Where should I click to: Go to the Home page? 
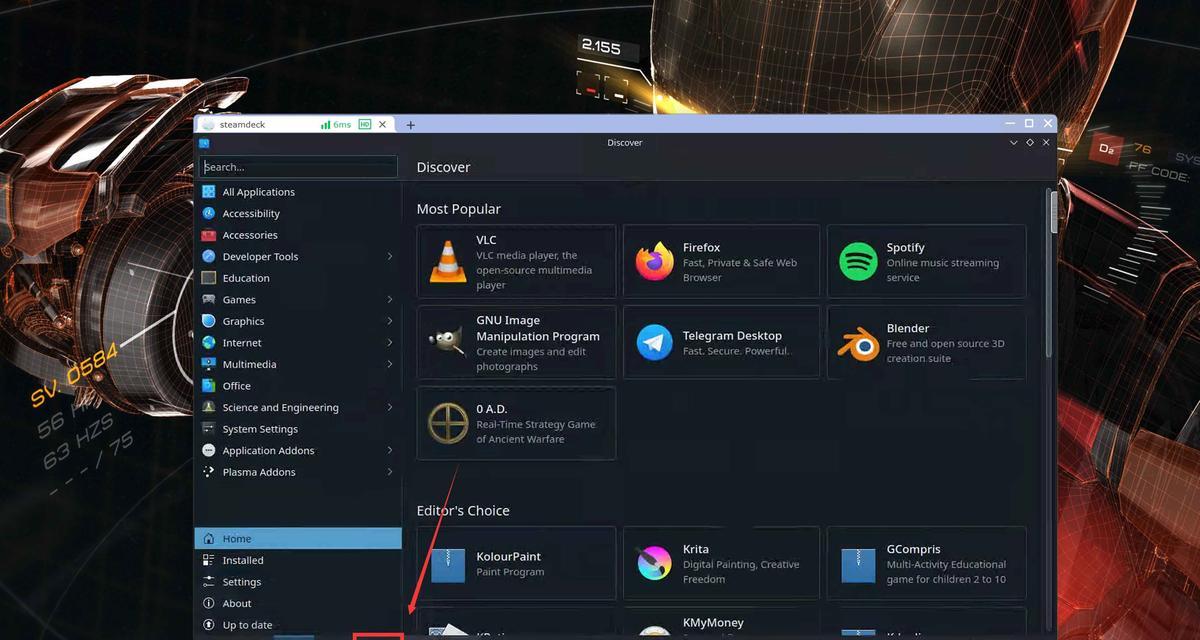coord(298,538)
